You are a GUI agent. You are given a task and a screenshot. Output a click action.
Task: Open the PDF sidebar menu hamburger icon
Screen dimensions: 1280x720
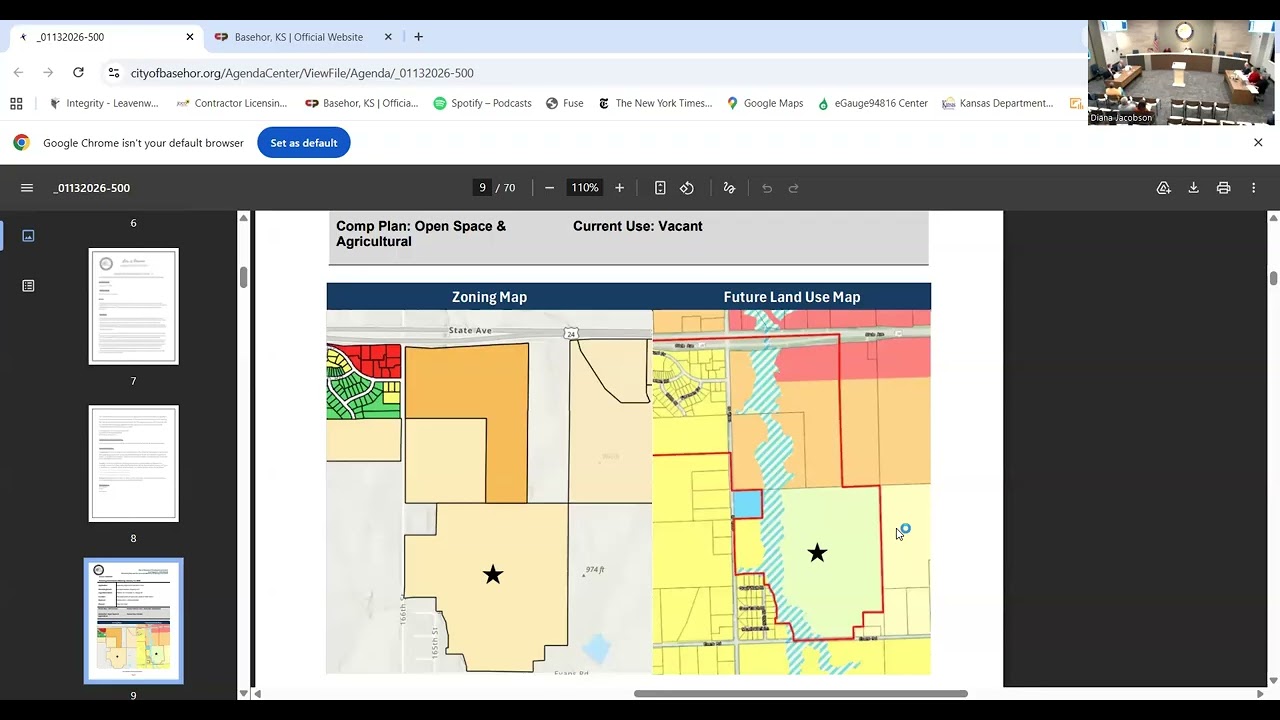pyautogui.click(x=27, y=188)
